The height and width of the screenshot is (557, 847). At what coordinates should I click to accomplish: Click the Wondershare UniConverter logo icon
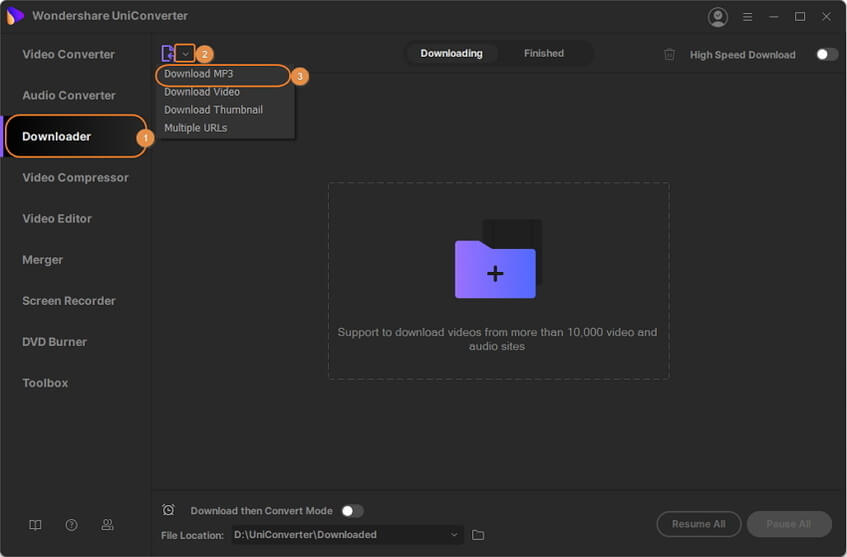[15, 16]
